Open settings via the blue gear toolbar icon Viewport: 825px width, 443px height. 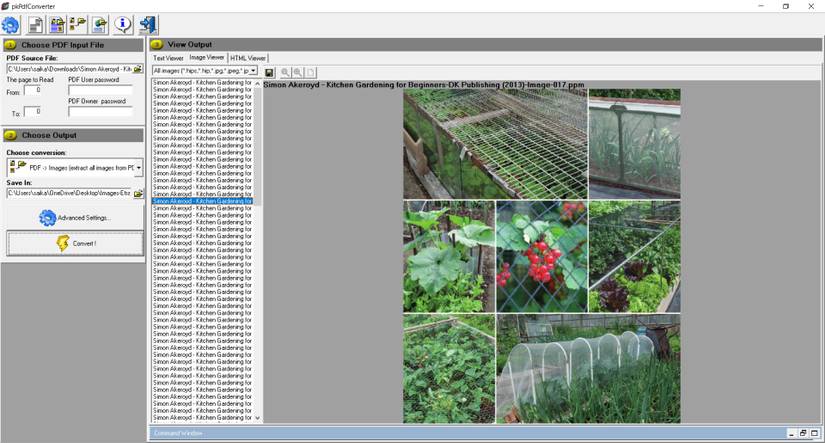tap(11, 25)
